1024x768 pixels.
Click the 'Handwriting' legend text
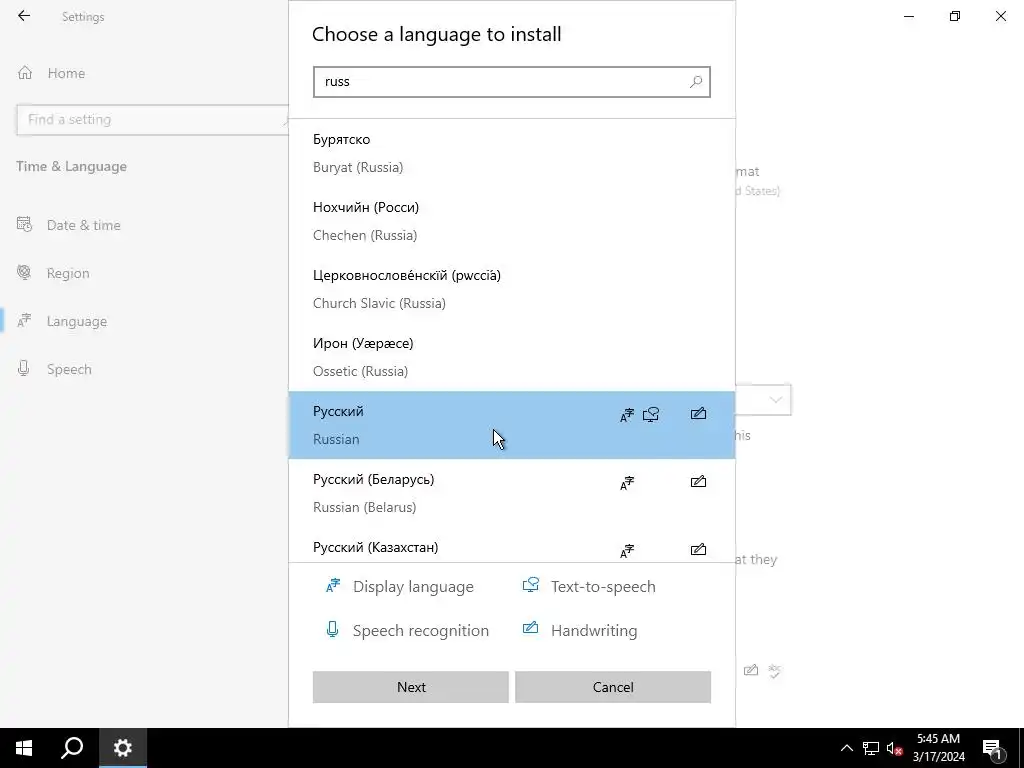[x=594, y=631]
